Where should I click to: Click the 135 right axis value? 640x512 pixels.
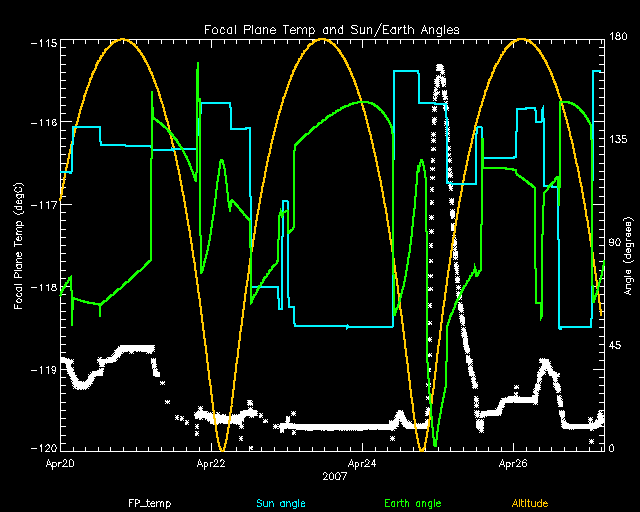pos(618,139)
